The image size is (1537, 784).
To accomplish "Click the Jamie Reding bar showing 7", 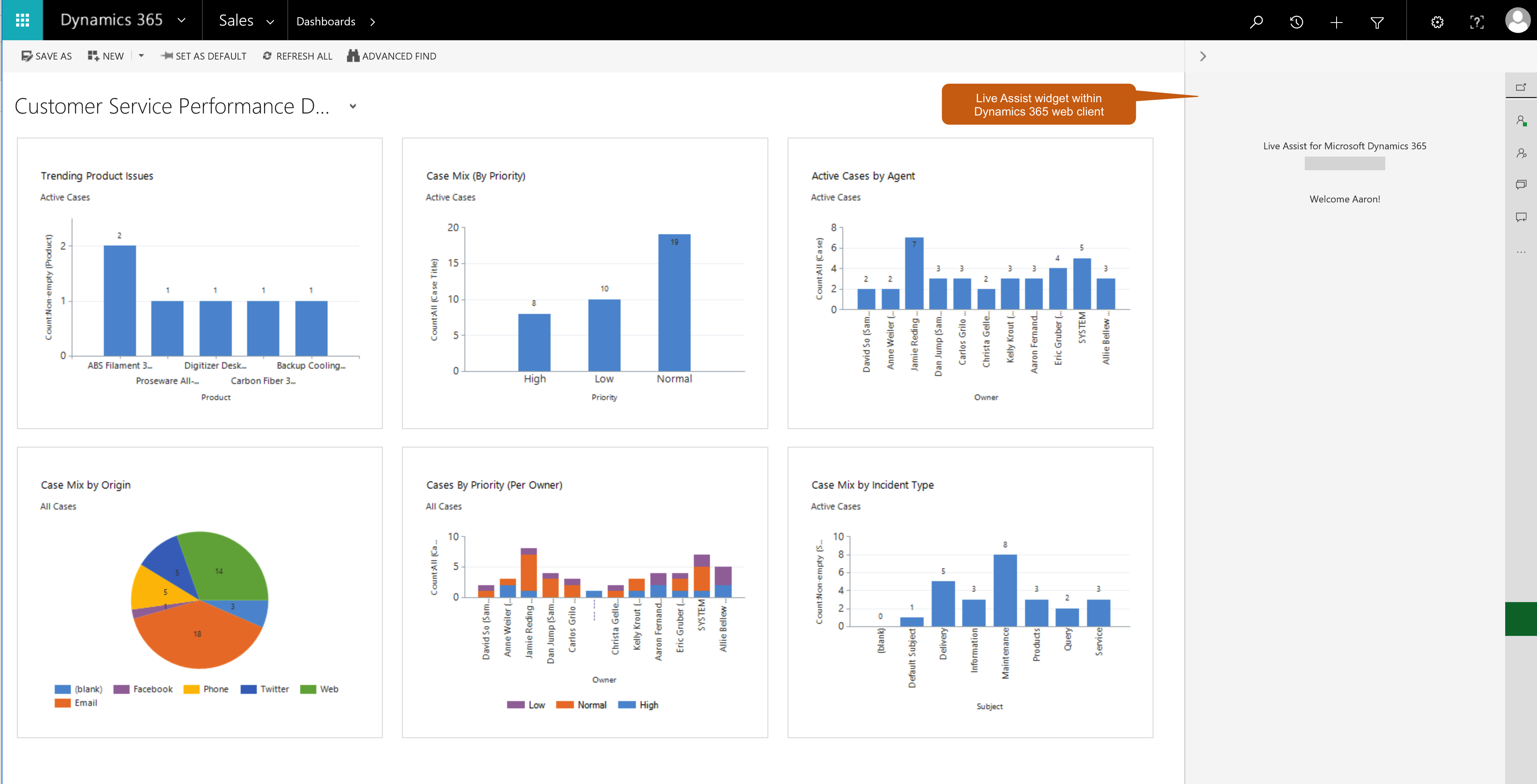I will click(914, 273).
